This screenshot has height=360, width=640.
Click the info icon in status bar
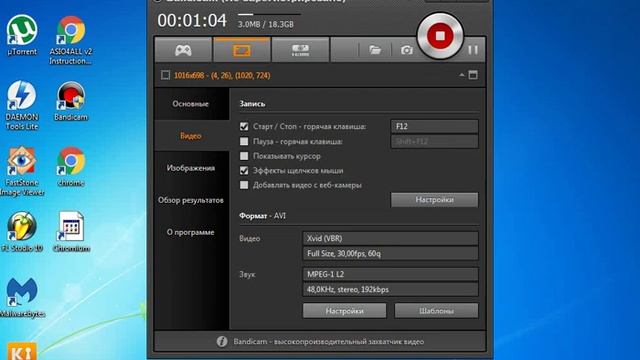click(222, 341)
